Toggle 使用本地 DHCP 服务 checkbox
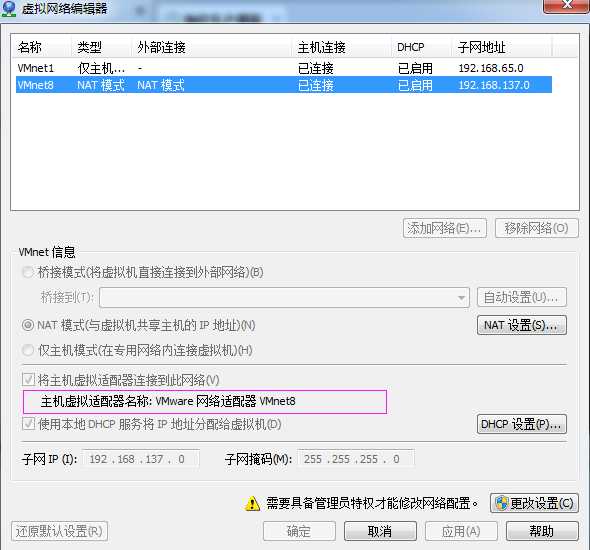Screen dimensions: 590x550 (x=29, y=424)
